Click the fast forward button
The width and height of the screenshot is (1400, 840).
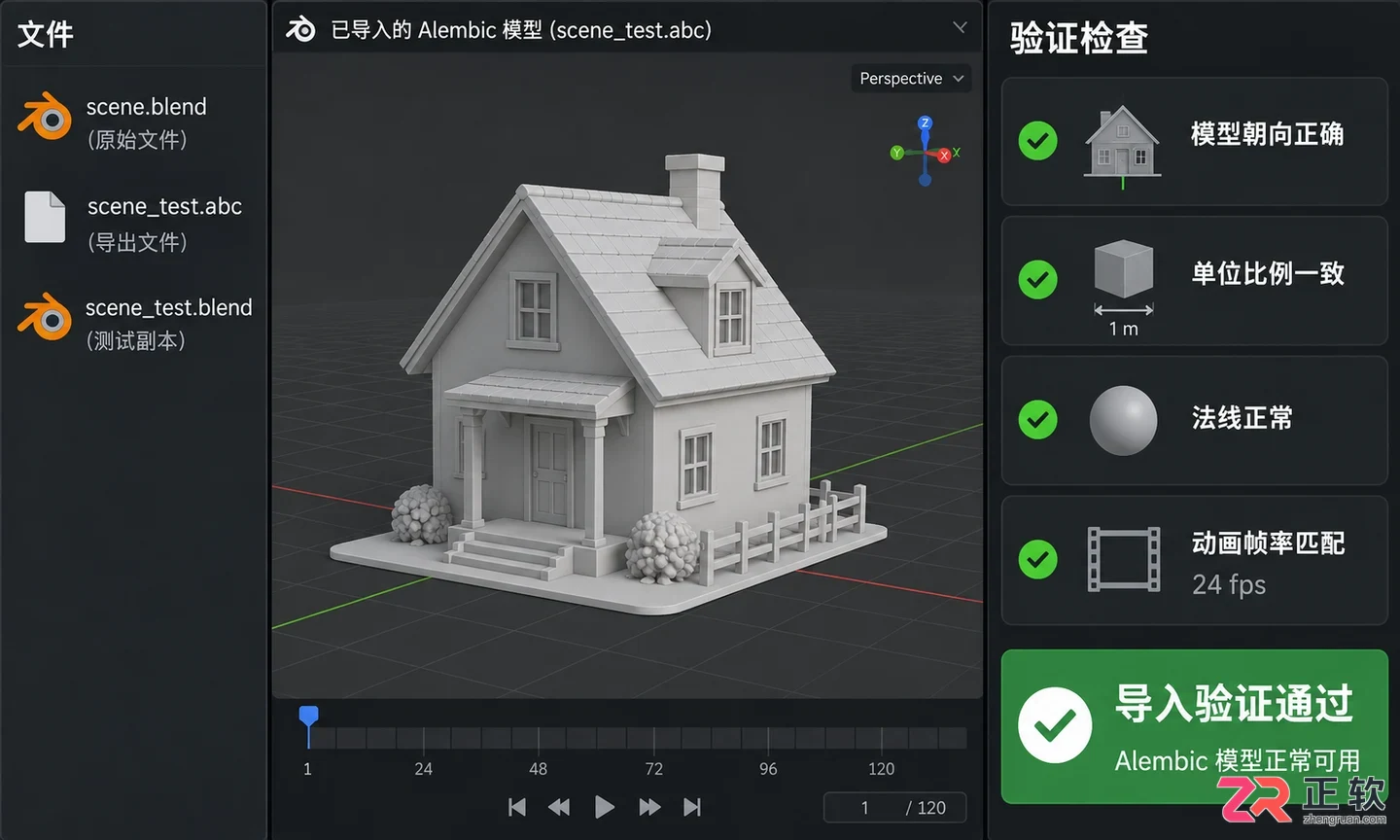click(649, 807)
